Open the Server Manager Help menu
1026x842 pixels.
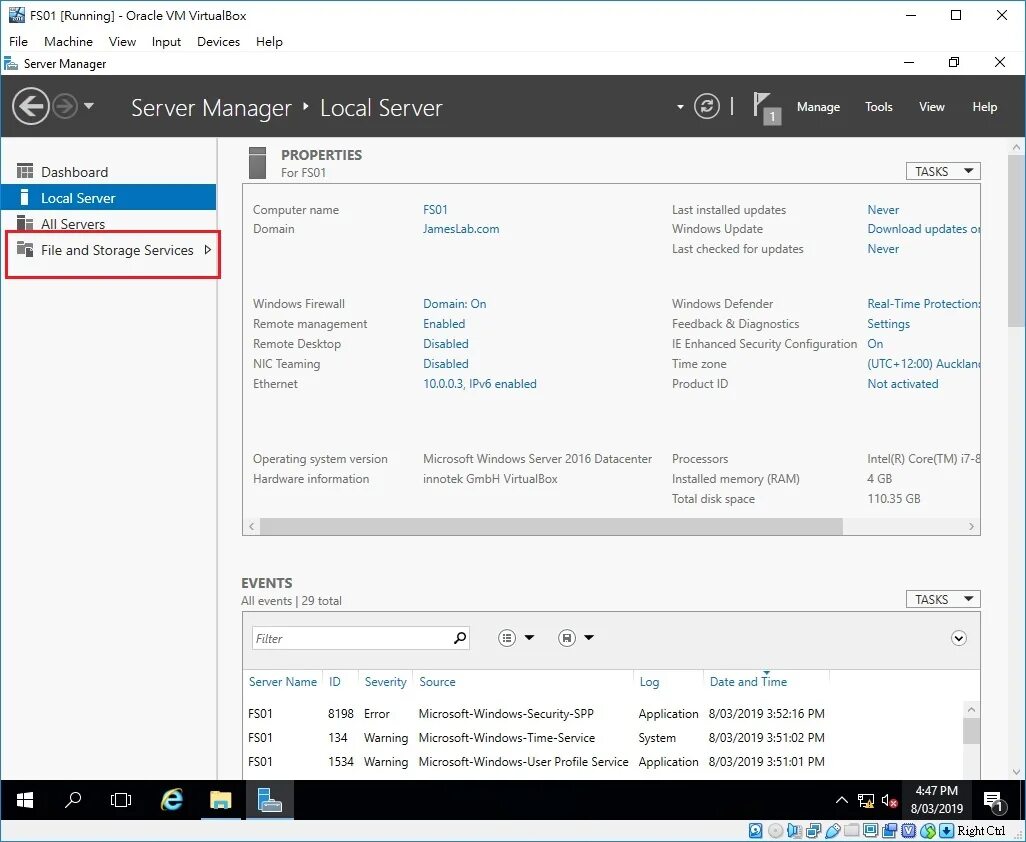point(984,107)
